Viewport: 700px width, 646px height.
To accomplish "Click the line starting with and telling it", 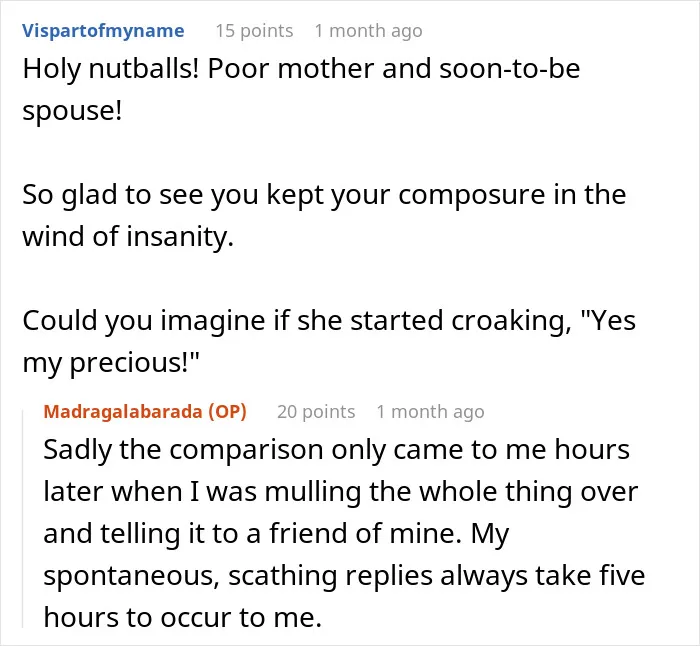I will tap(276, 533).
